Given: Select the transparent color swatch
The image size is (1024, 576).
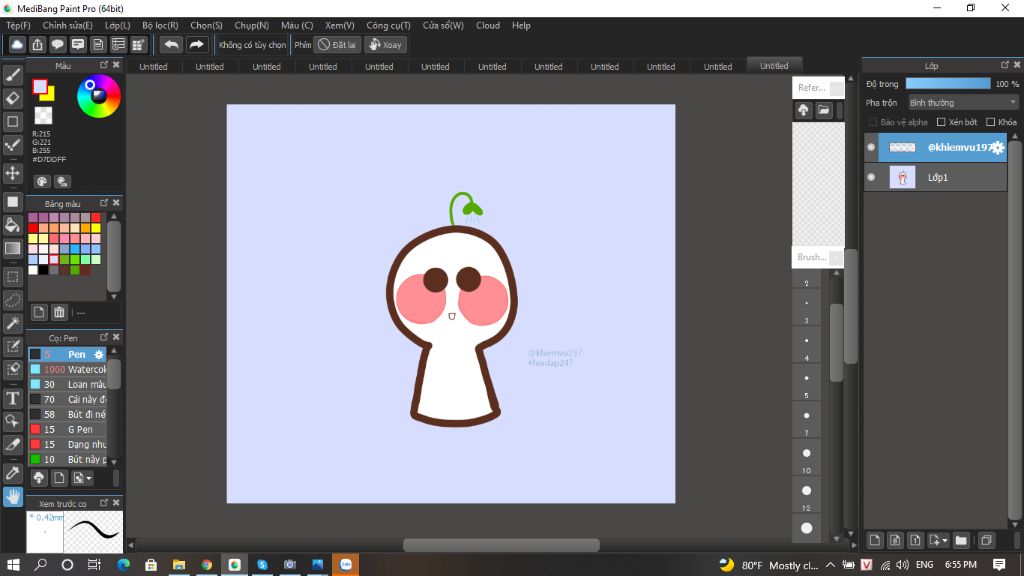Looking at the screenshot, I should pyautogui.click(x=44, y=116).
